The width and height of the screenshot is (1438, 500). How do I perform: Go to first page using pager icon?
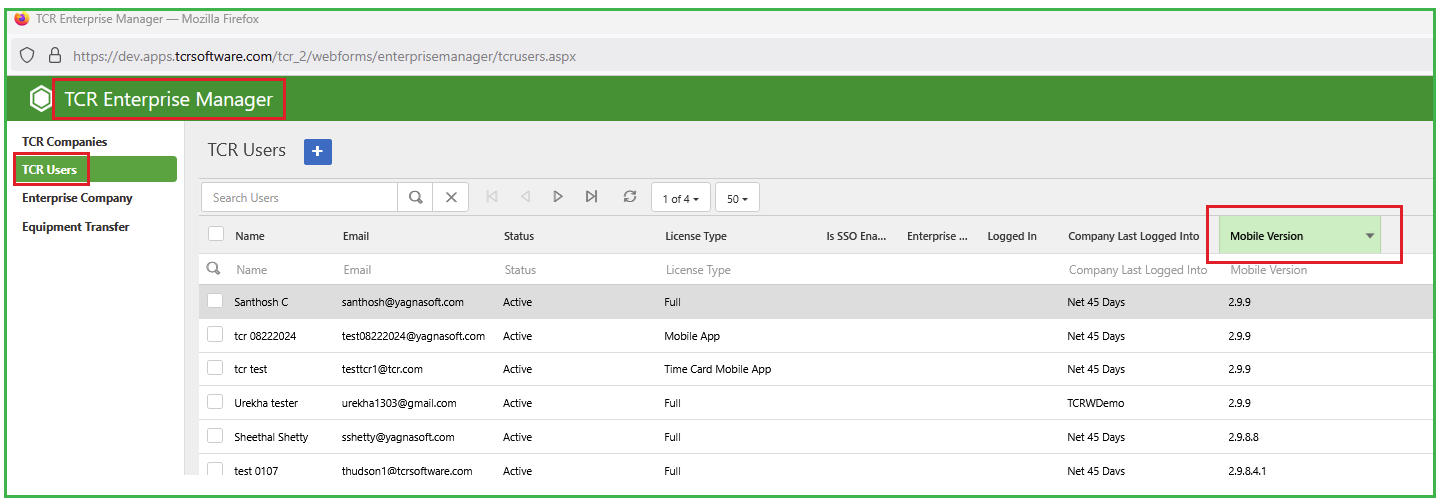point(492,197)
